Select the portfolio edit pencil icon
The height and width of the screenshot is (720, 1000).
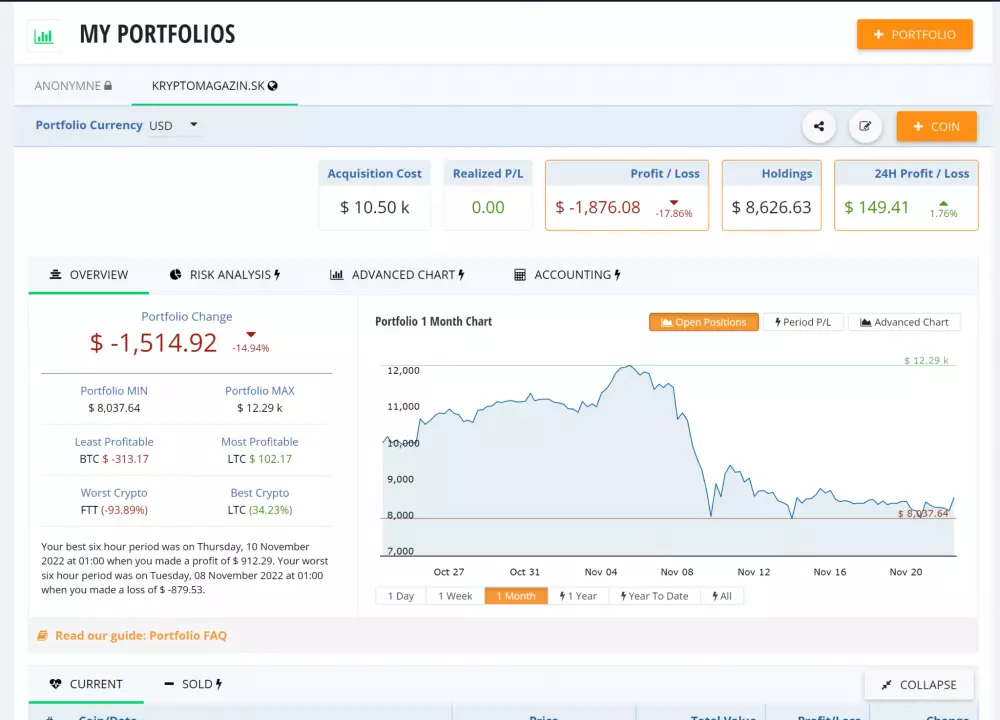pos(865,126)
